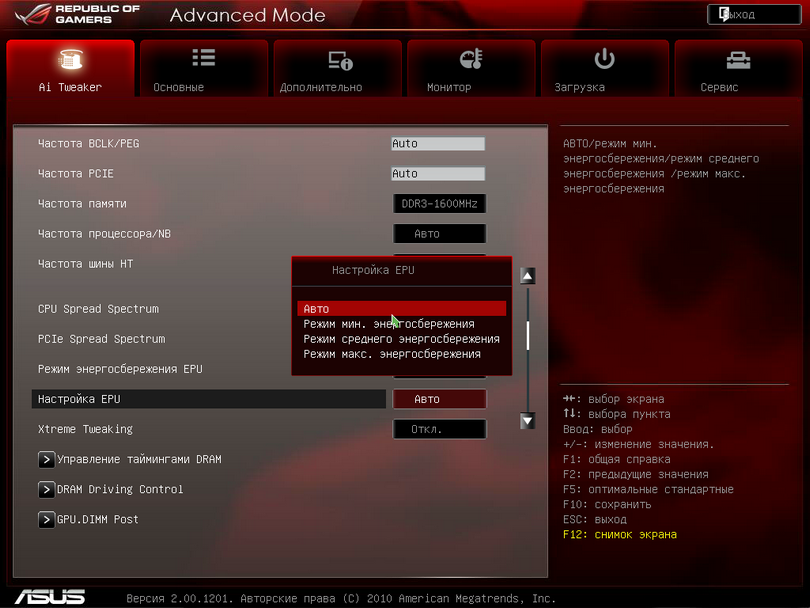Viewport: 810px width, 608px height.
Task: Click the Частота BCLK/PEG Auto input field
Action: tap(437, 144)
